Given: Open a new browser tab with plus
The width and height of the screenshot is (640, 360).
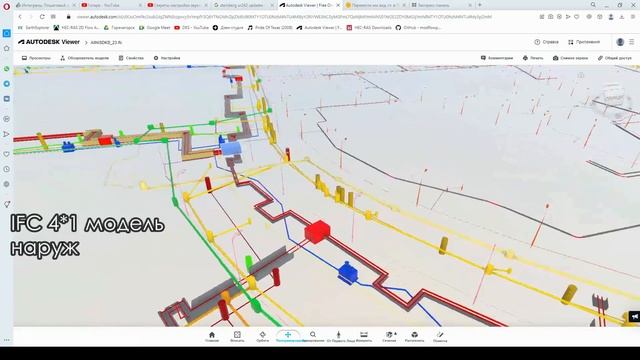Looking at the screenshot, I should coord(480,5).
